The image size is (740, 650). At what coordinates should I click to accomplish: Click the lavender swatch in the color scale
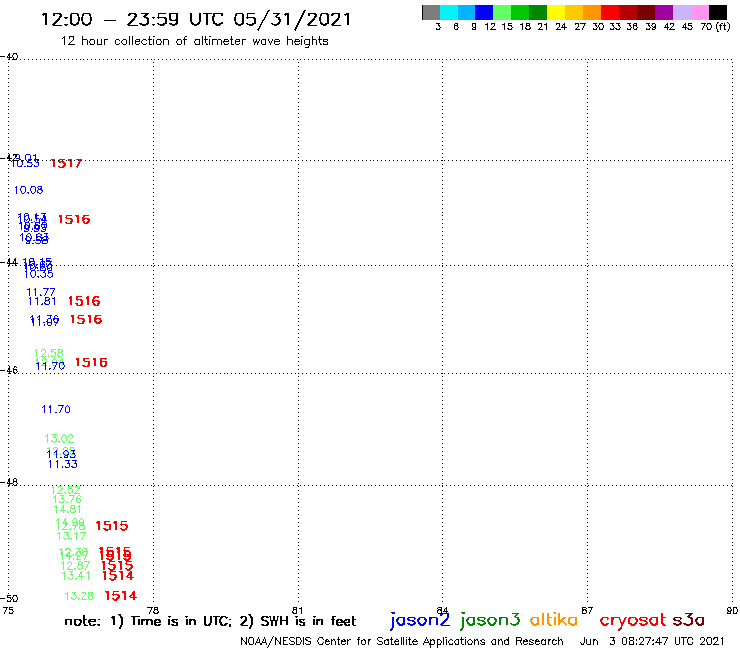click(x=682, y=12)
